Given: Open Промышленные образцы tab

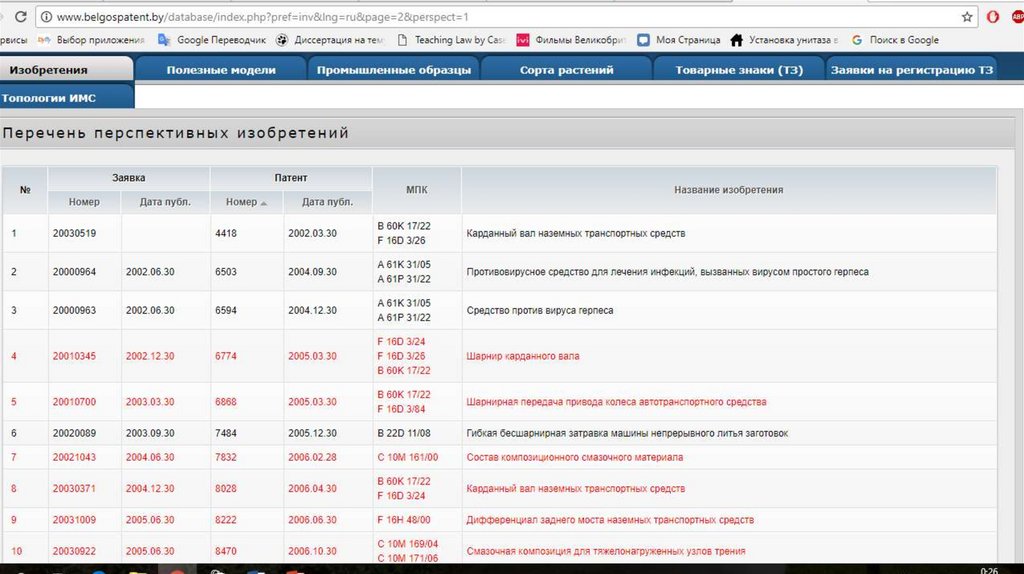Looking at the screenshot, I should pyautogui.click(x=394, y=70).
